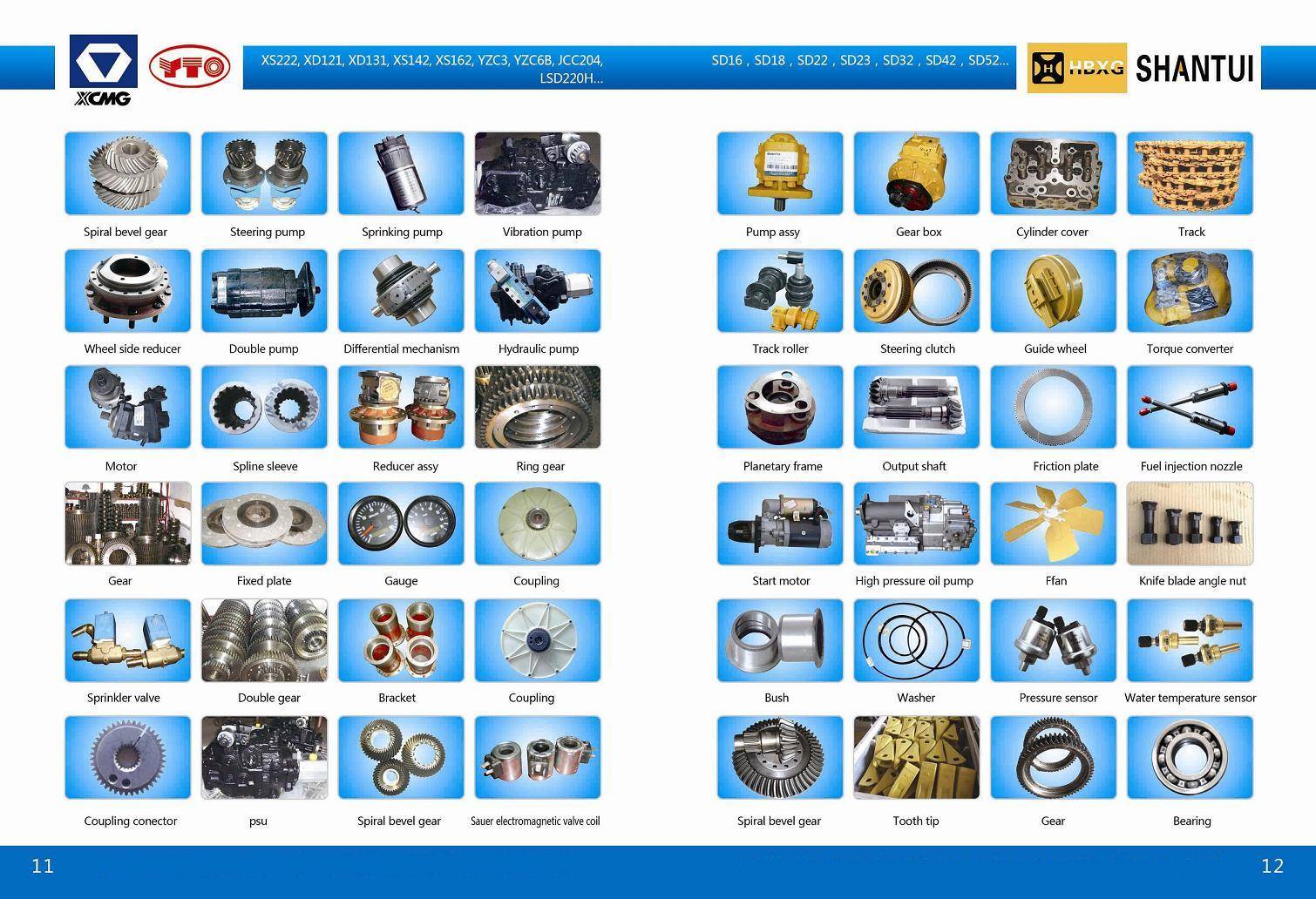Image resolution: width=1316 pixels, height=899 pixels.
Task: Click the Bearing product image
Action: pyautogui.click(x=1190, y=757)
